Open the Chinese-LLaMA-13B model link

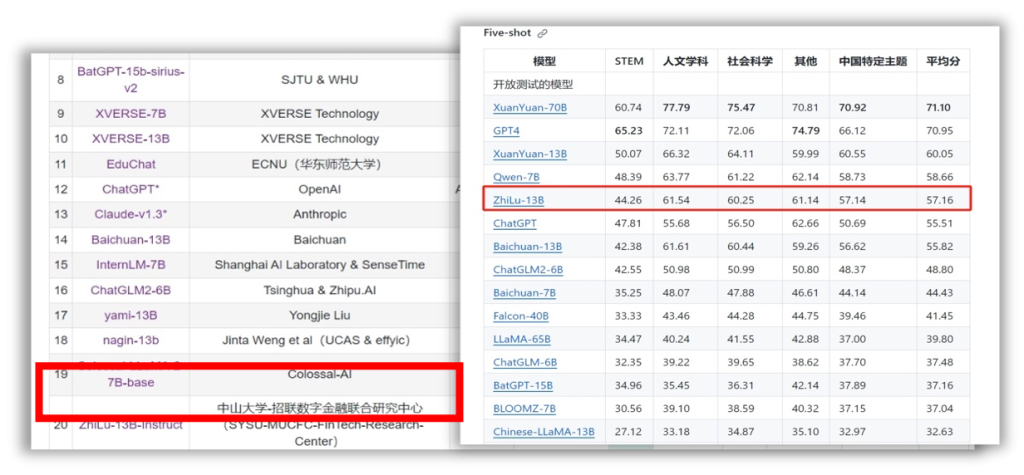pos(543,432)
